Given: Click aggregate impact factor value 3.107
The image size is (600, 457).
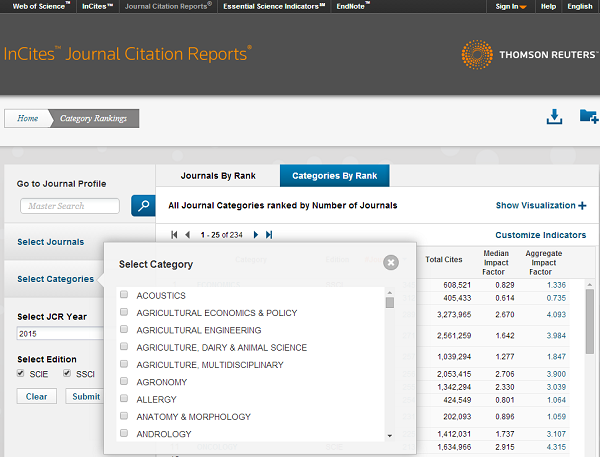Looking at the screenshot, I should point(556,434).
